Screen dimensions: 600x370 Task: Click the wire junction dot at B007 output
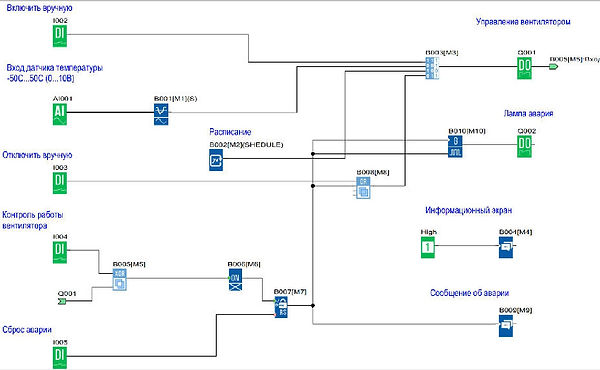pos(313,306)
